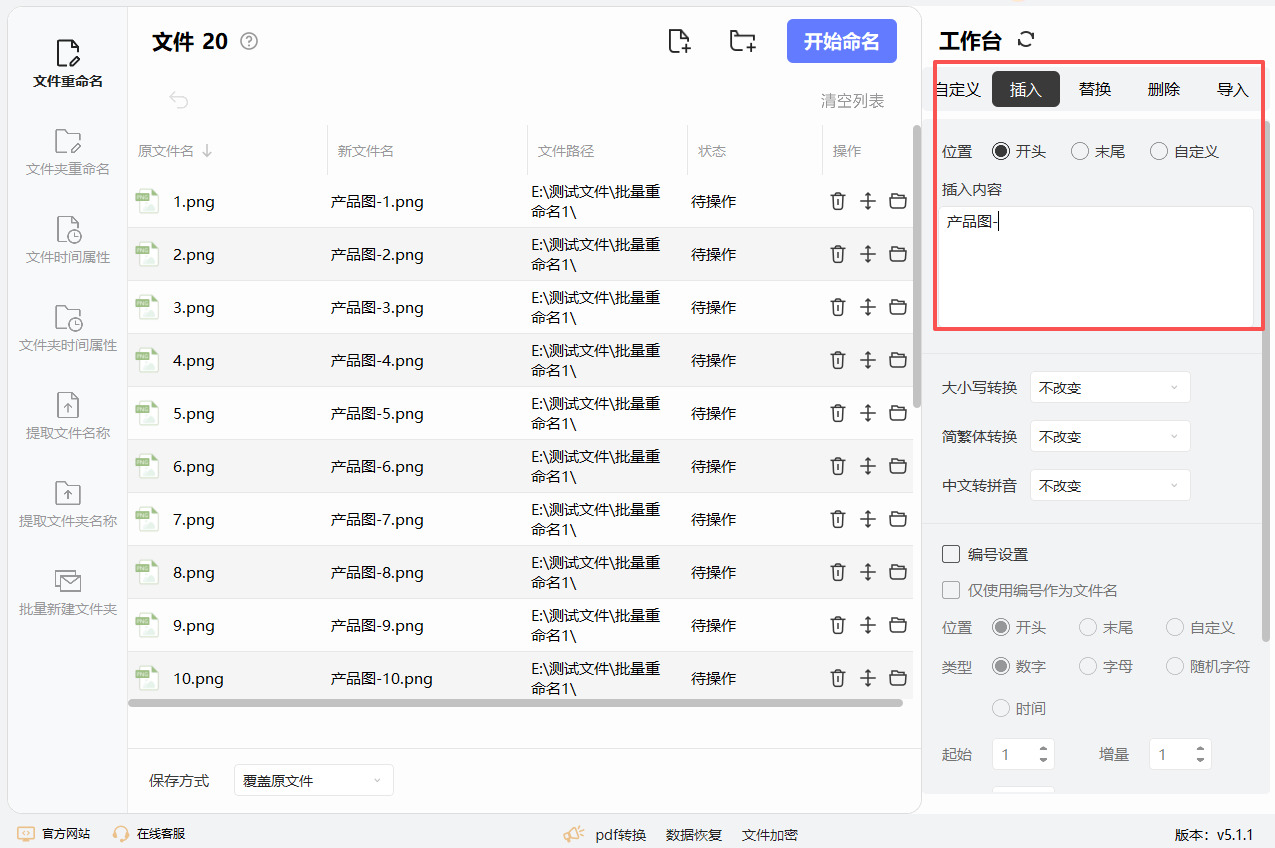Open folder location for 3.png

click(x=898, y=307)
